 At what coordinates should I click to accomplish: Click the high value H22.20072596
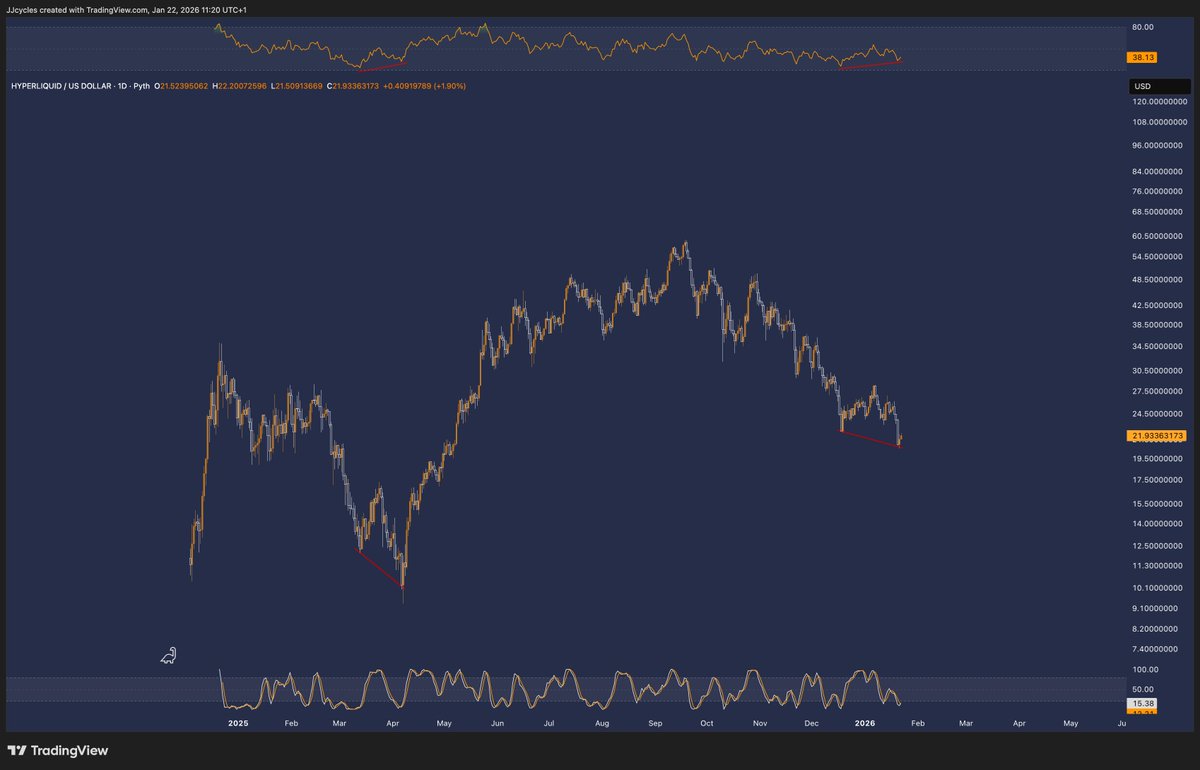(x=239, y=86)
